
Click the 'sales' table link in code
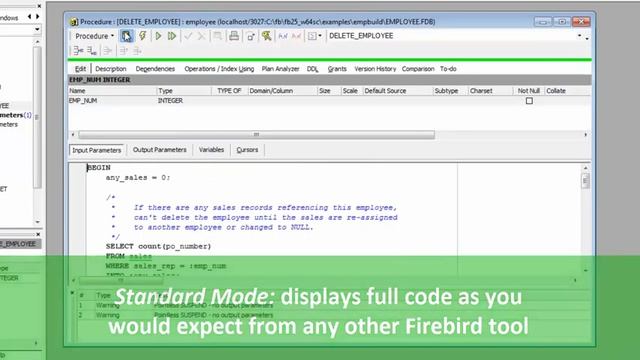click(140, 256)
